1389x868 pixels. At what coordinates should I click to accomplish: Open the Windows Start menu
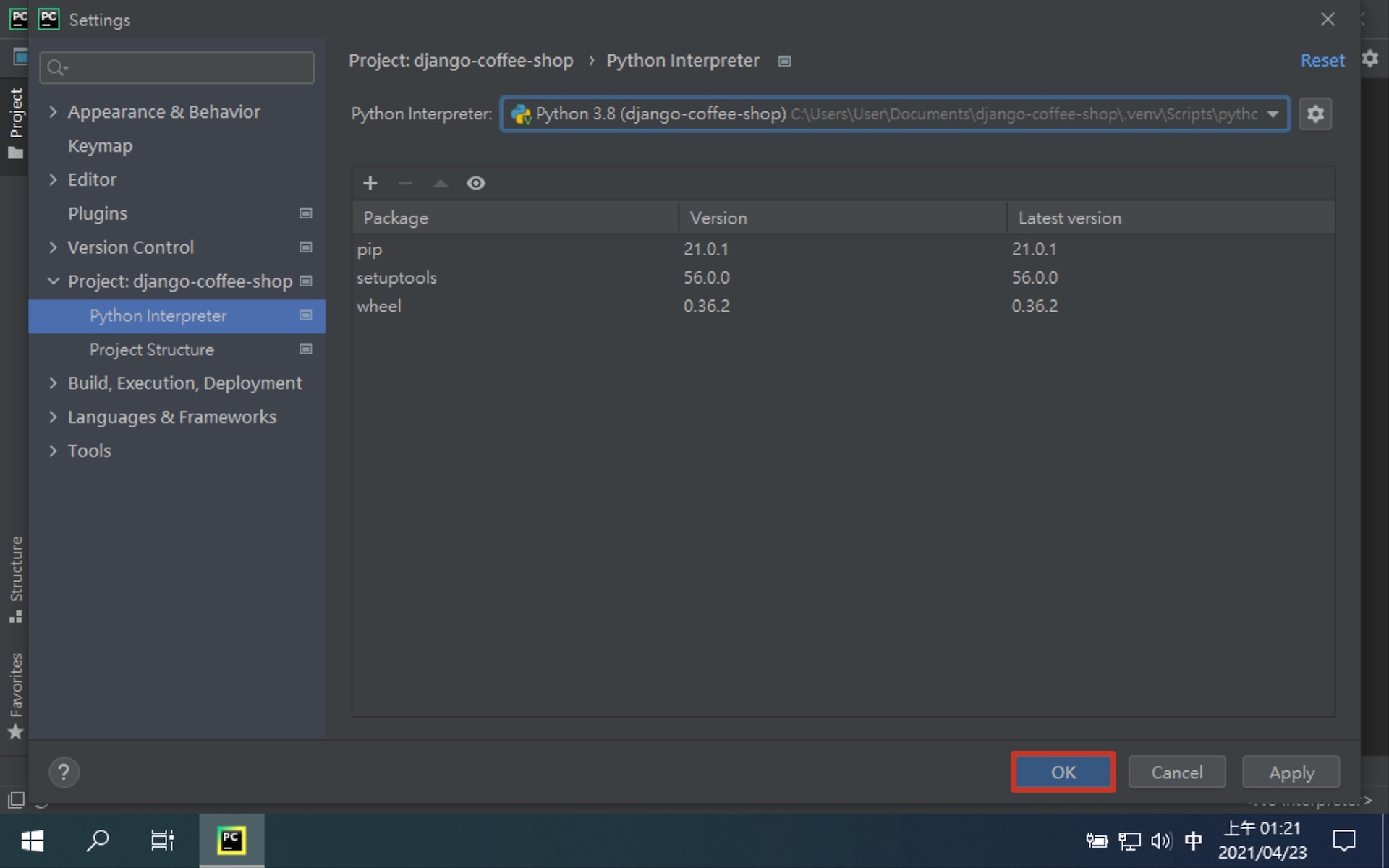[x=33, y=841]
